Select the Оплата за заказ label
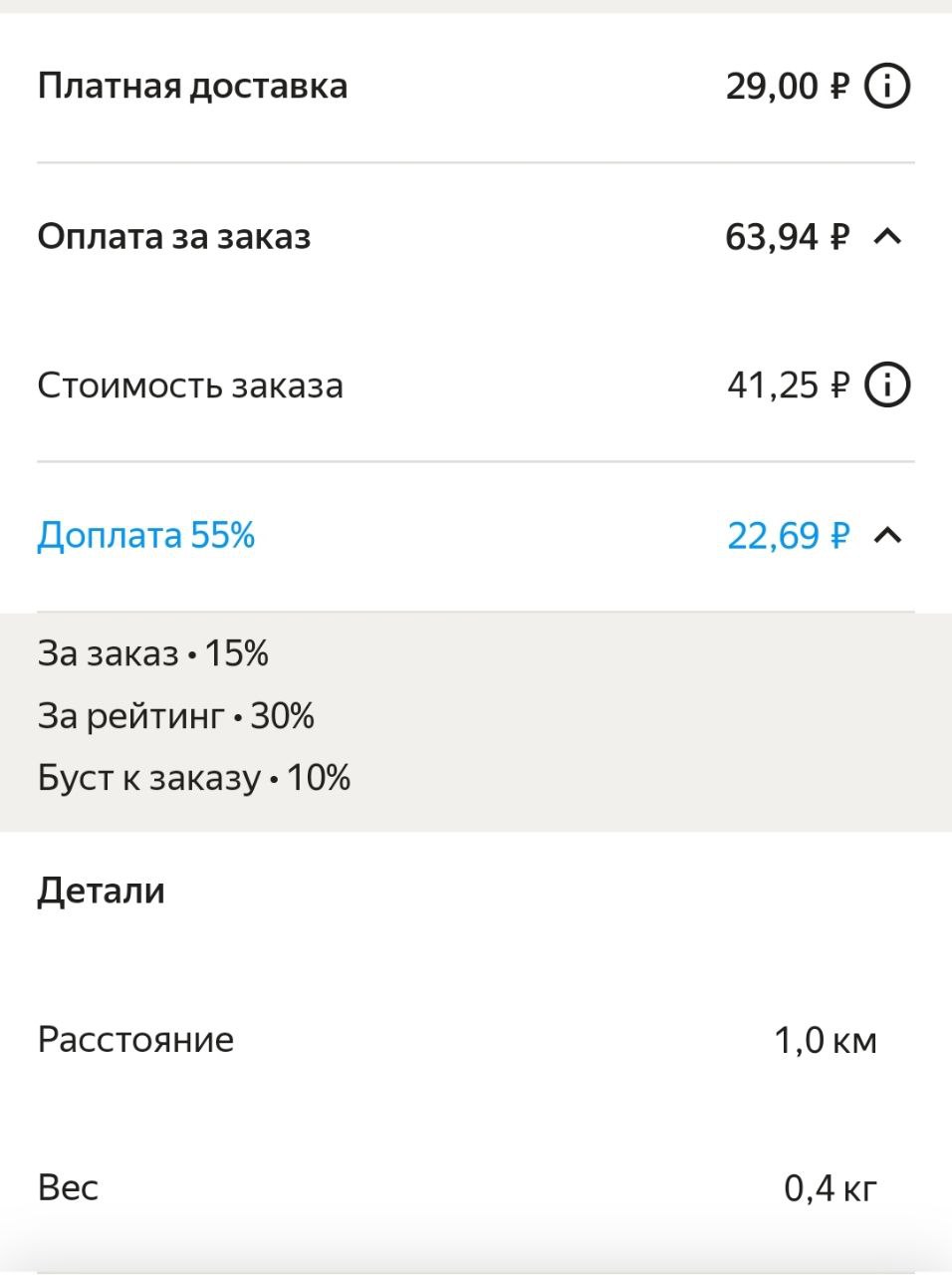The width and height of the screenshot is (952, 1275). coord(174,237)
